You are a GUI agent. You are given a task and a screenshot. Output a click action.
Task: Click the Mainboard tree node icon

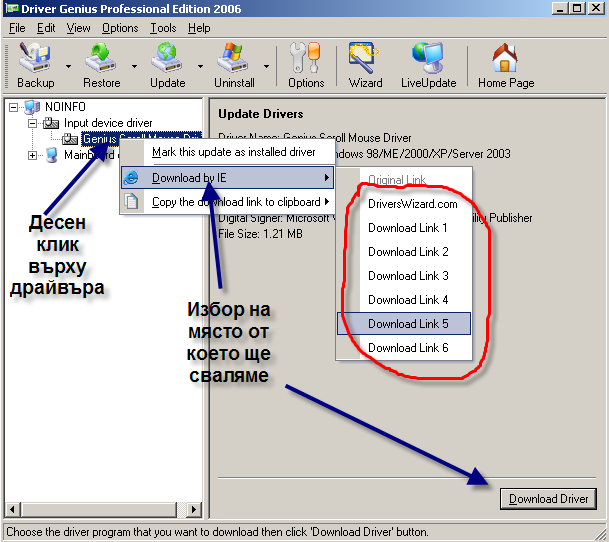click(52, 155)
